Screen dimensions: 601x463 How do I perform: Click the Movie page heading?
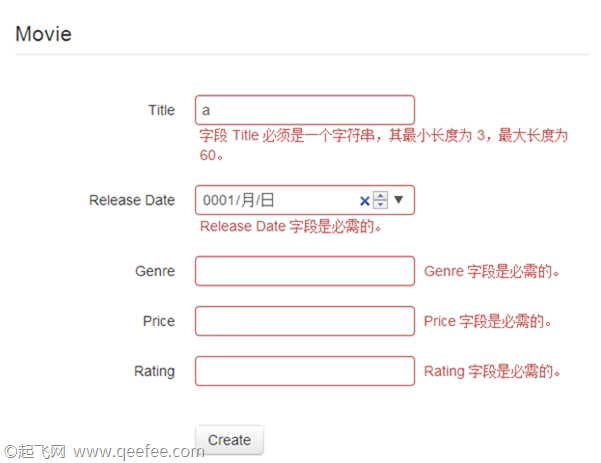click(43, 34)
